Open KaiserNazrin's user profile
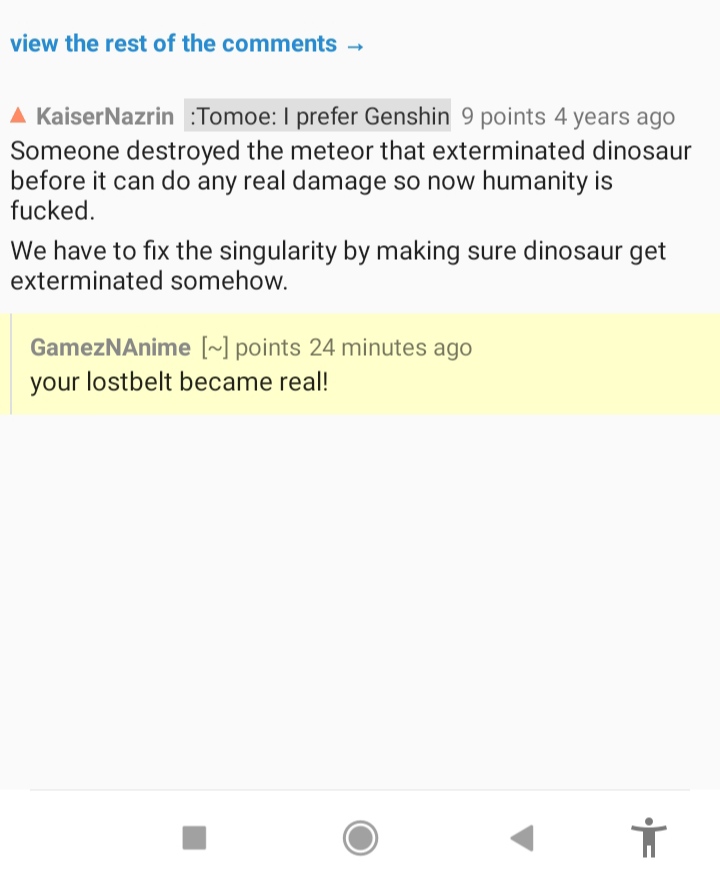Screen dimensions: 720x885 point(105,117)
